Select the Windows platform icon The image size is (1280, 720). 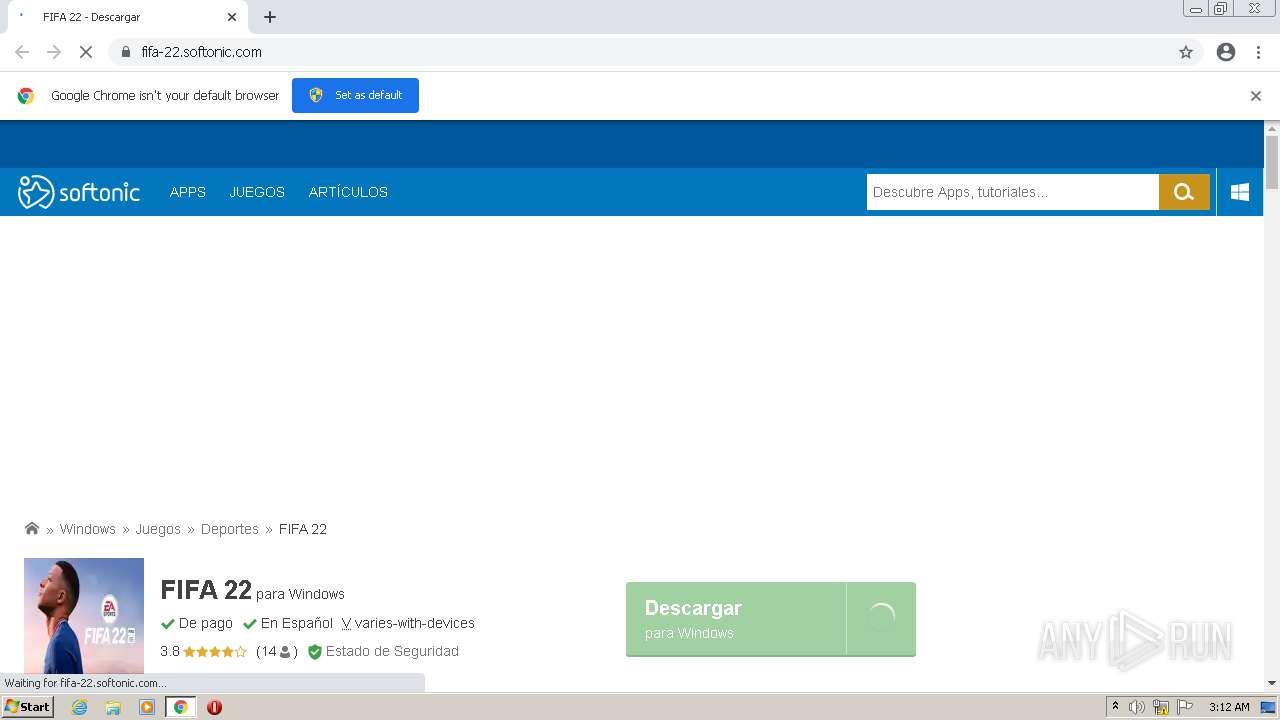[1240, 192]
